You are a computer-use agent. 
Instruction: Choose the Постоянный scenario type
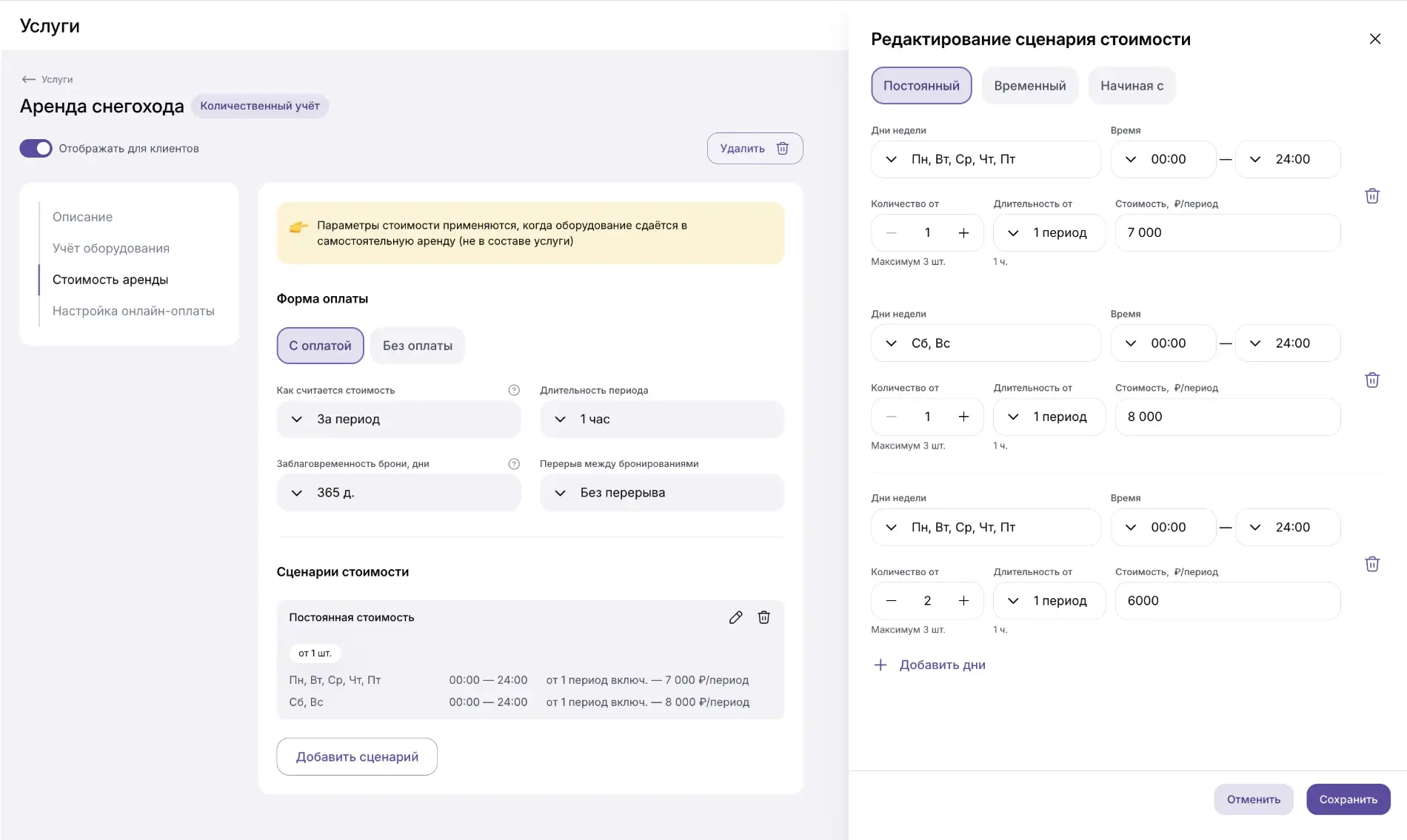(921, 86)
